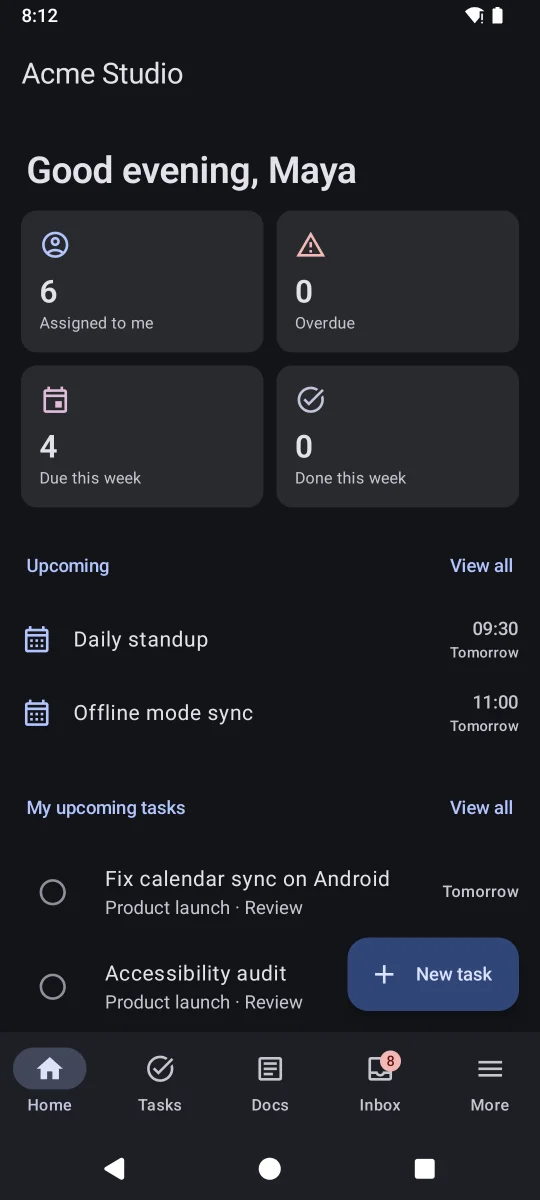The width and height of the screenshot is (540, 1200).
Task: View all Upcoming events
Action: (481, 566)
